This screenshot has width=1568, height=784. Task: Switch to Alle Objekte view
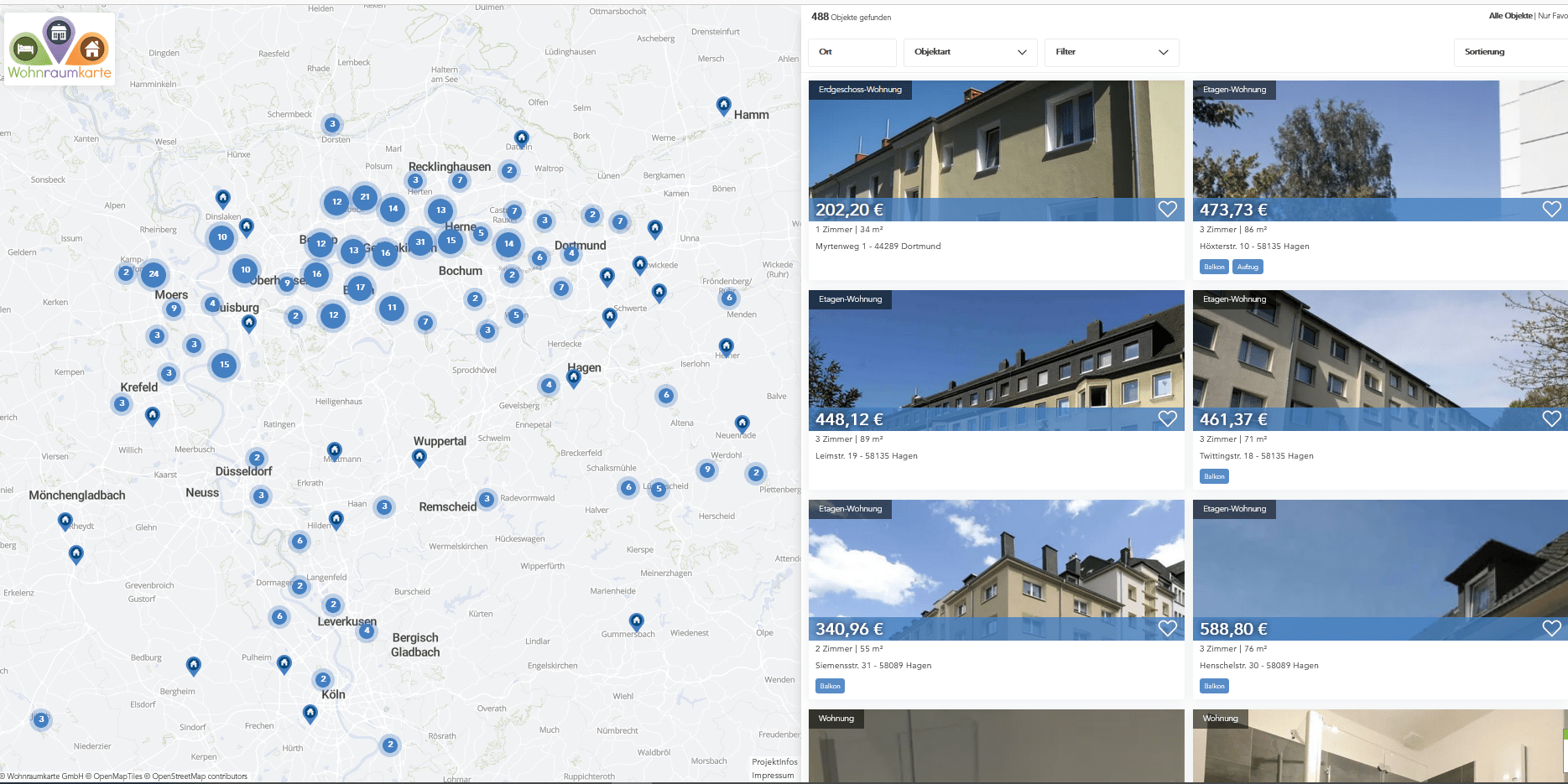click(x=1510, y=16)
